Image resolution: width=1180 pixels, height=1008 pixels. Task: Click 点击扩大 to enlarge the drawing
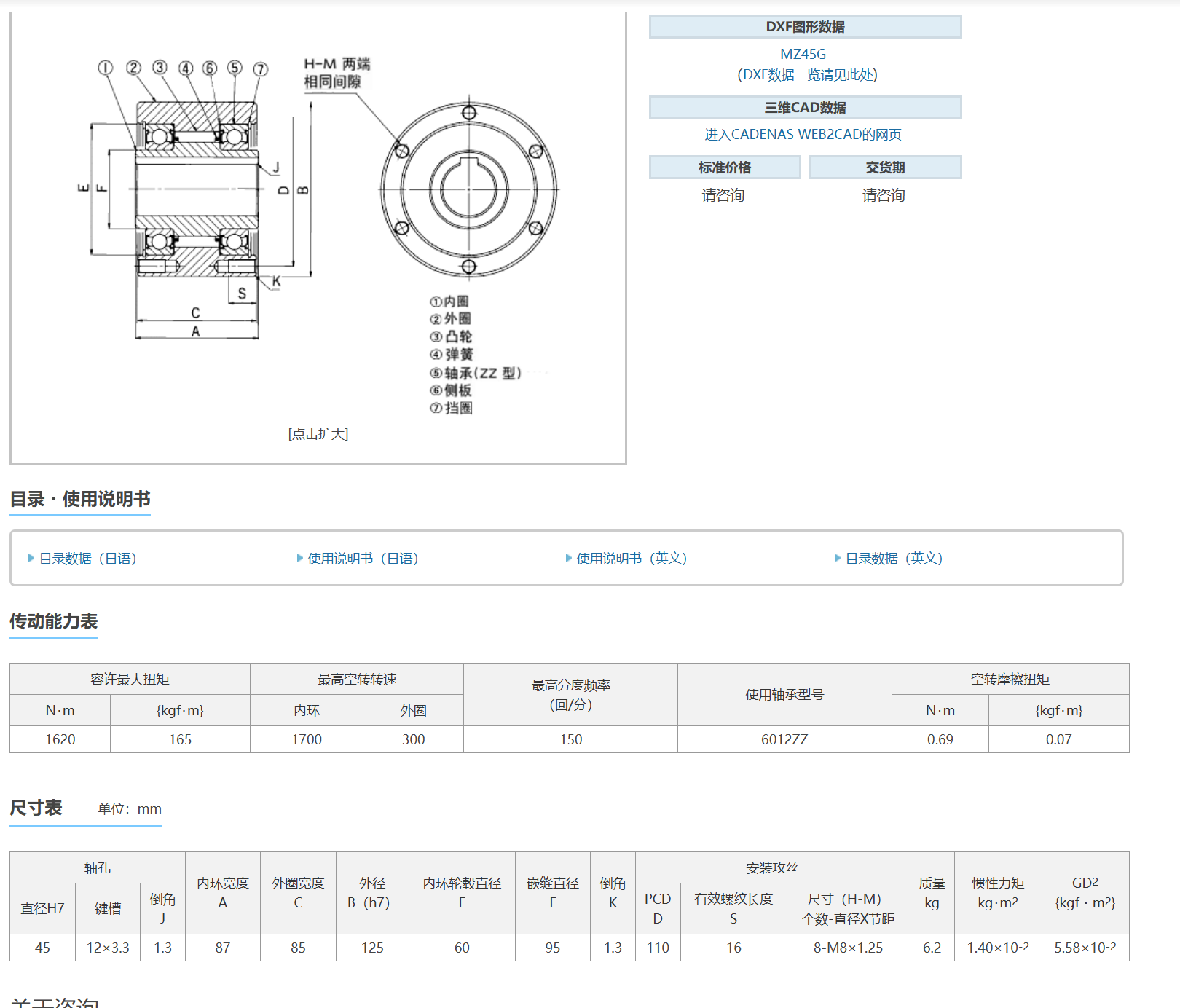(318, 434)
